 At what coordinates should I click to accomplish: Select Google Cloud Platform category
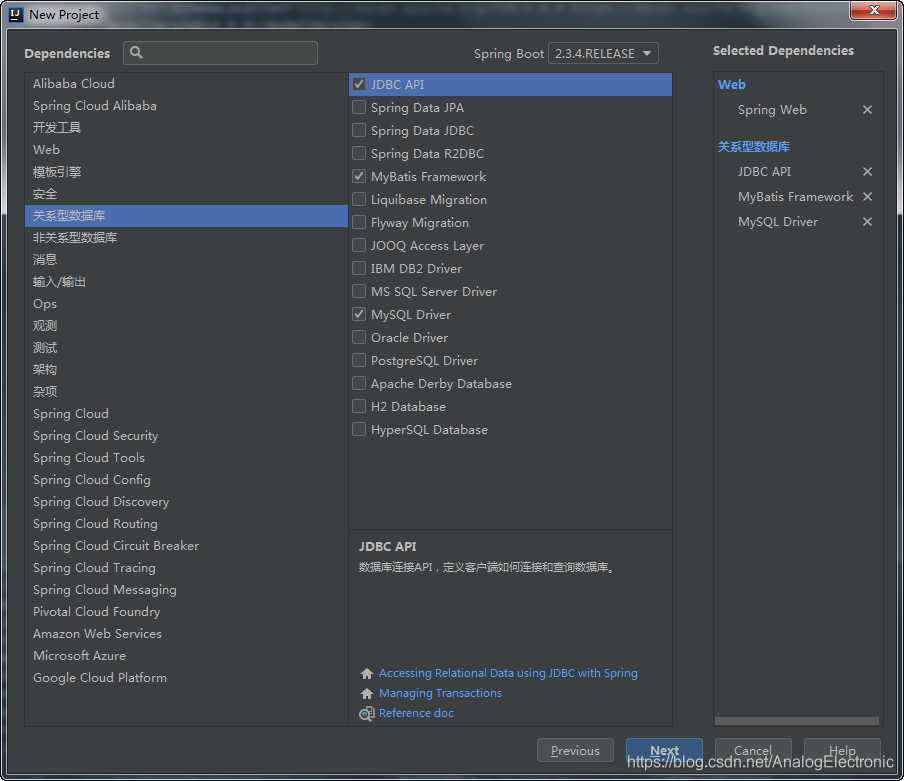pos(186,678)
